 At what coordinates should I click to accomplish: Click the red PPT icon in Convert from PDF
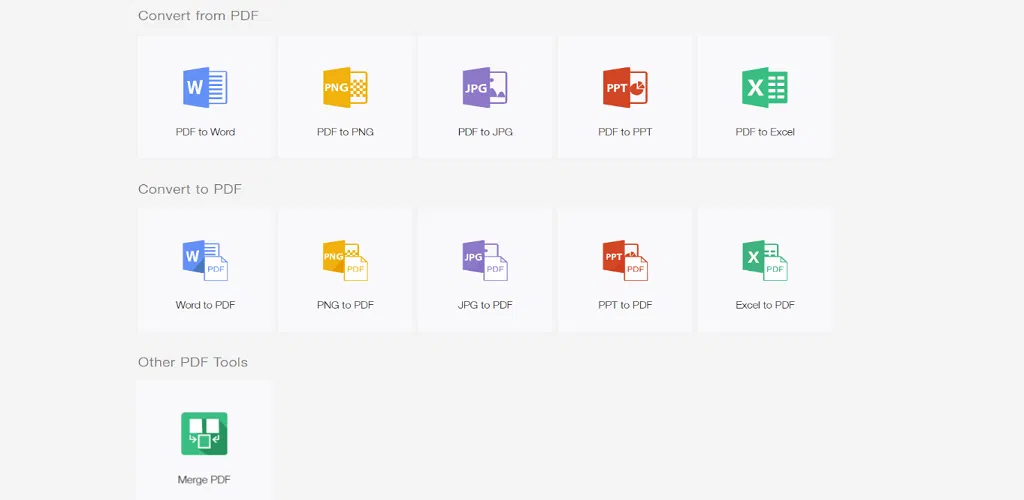[x=625, y=87]
